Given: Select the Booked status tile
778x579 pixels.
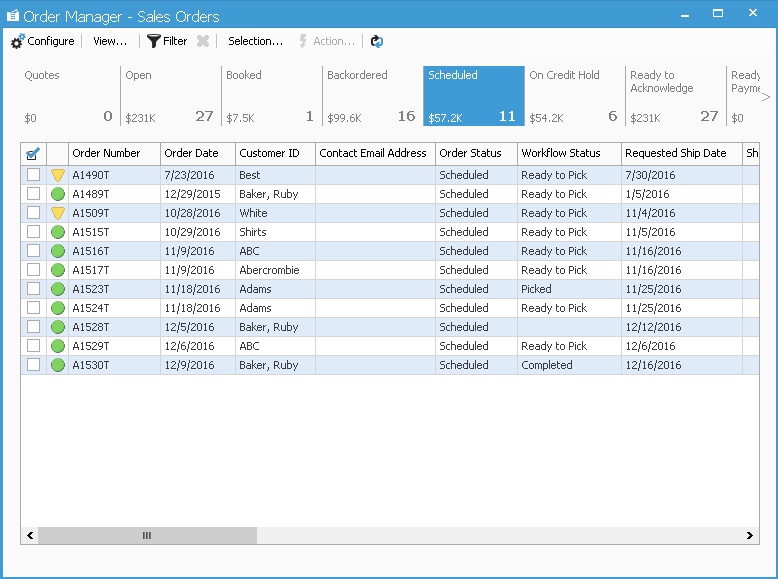Looking at the screenshot, I should 271,96.
